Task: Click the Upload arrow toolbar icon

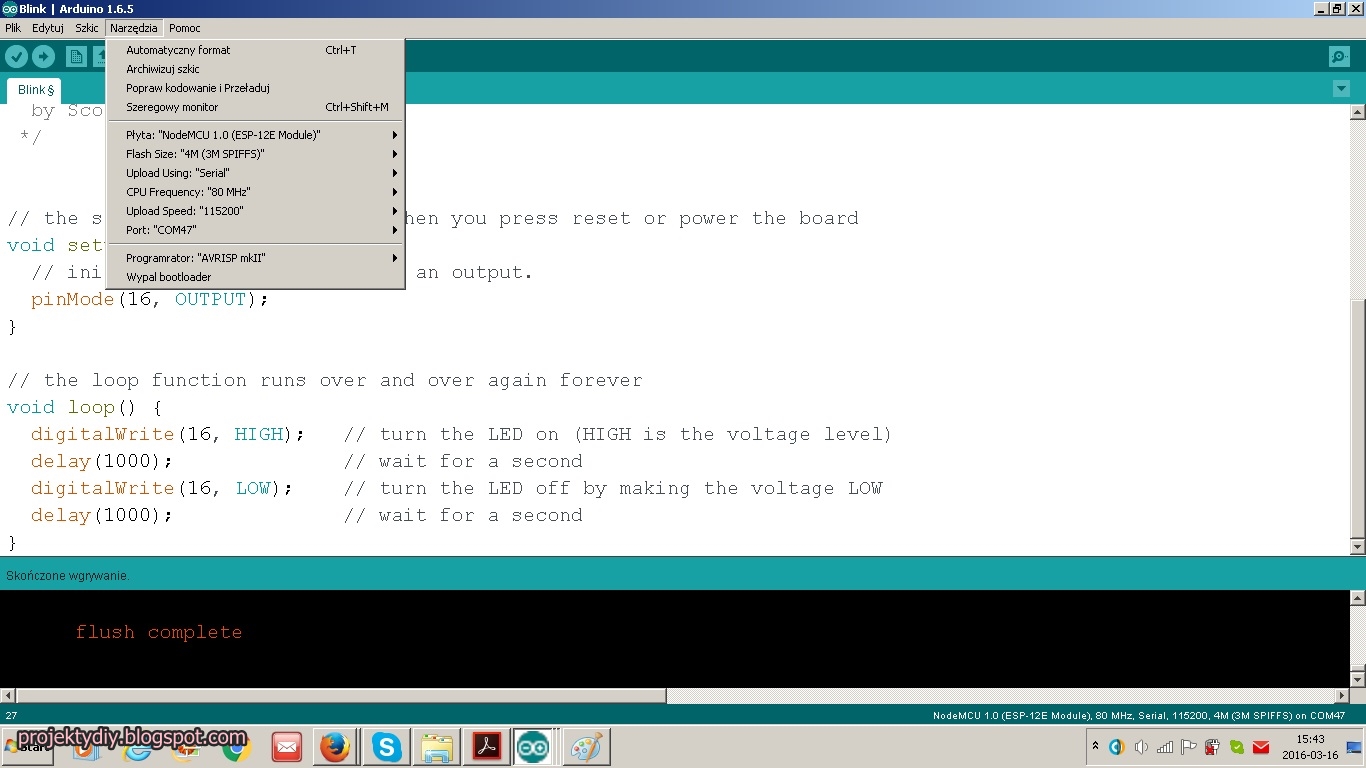Action: 43,57
